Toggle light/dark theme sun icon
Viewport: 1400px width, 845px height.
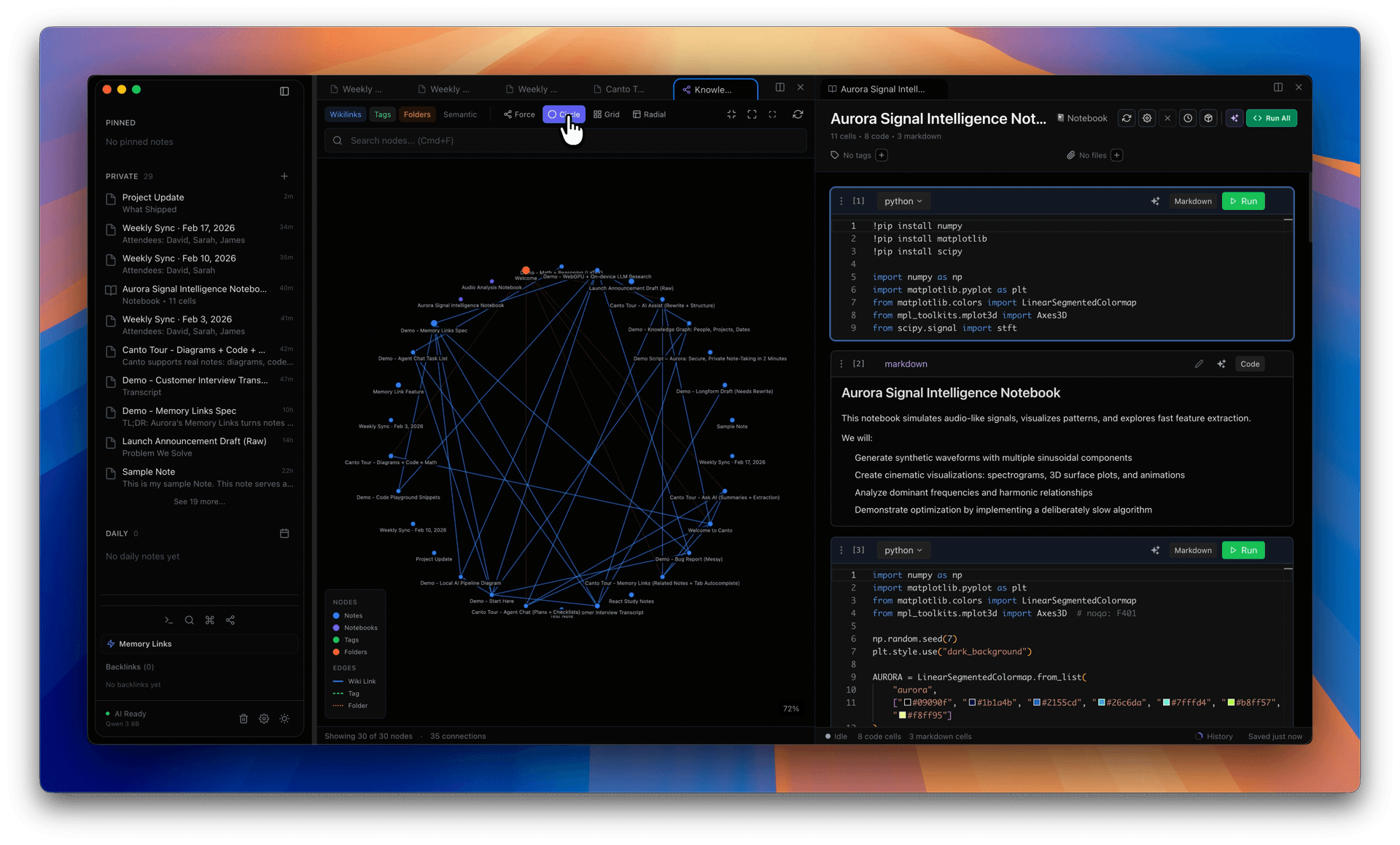(x=284, y=719)
